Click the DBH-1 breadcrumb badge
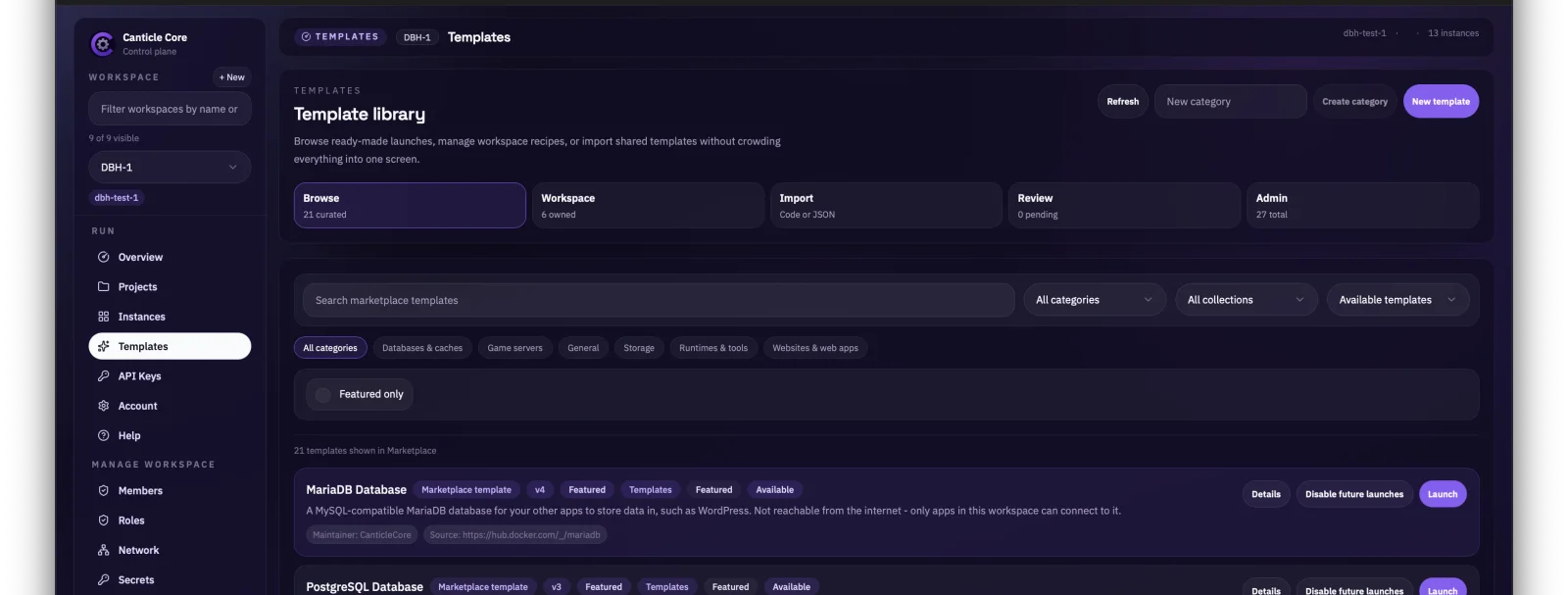Image resolution: width=1568 pixels, height=595 pixels. point(417,37)
